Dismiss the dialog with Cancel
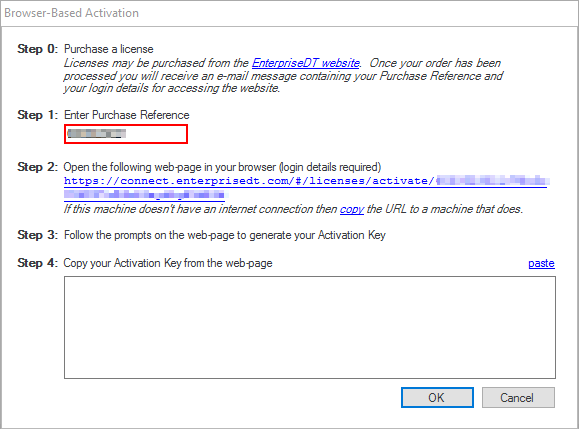 [518, 398]
